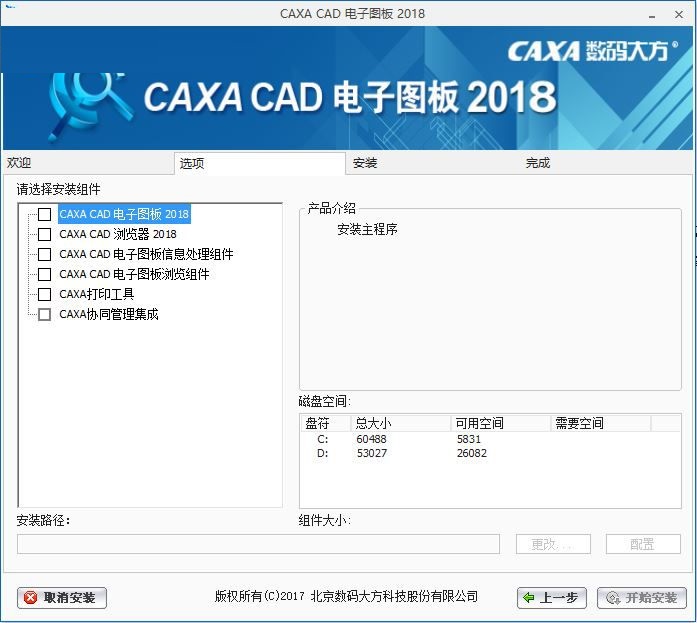
Task: Select the CAXA协同管理集成 row text
Action: coord(109,314)
